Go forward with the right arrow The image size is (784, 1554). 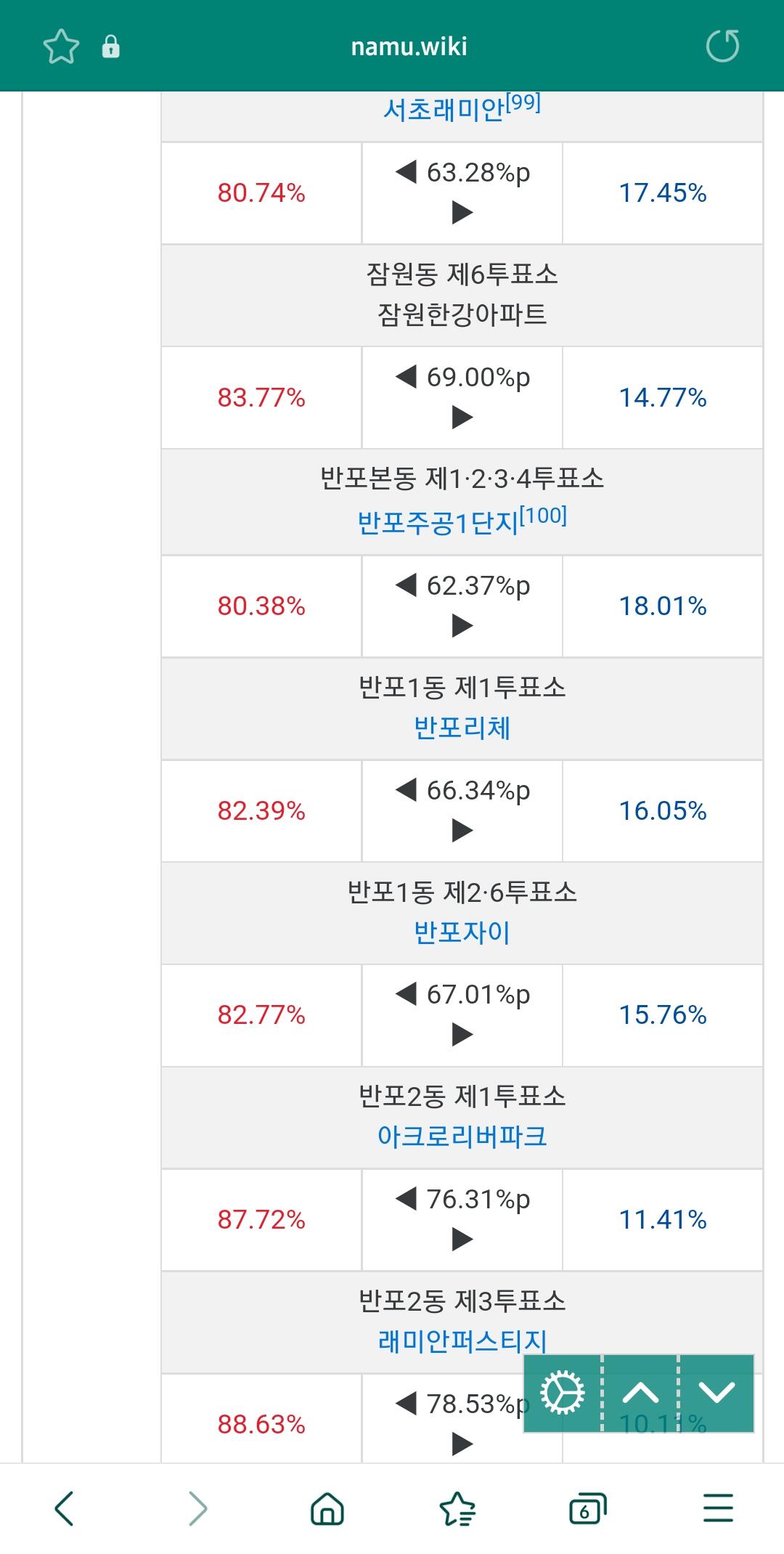pyautogui.click(x=197, y=1508)
